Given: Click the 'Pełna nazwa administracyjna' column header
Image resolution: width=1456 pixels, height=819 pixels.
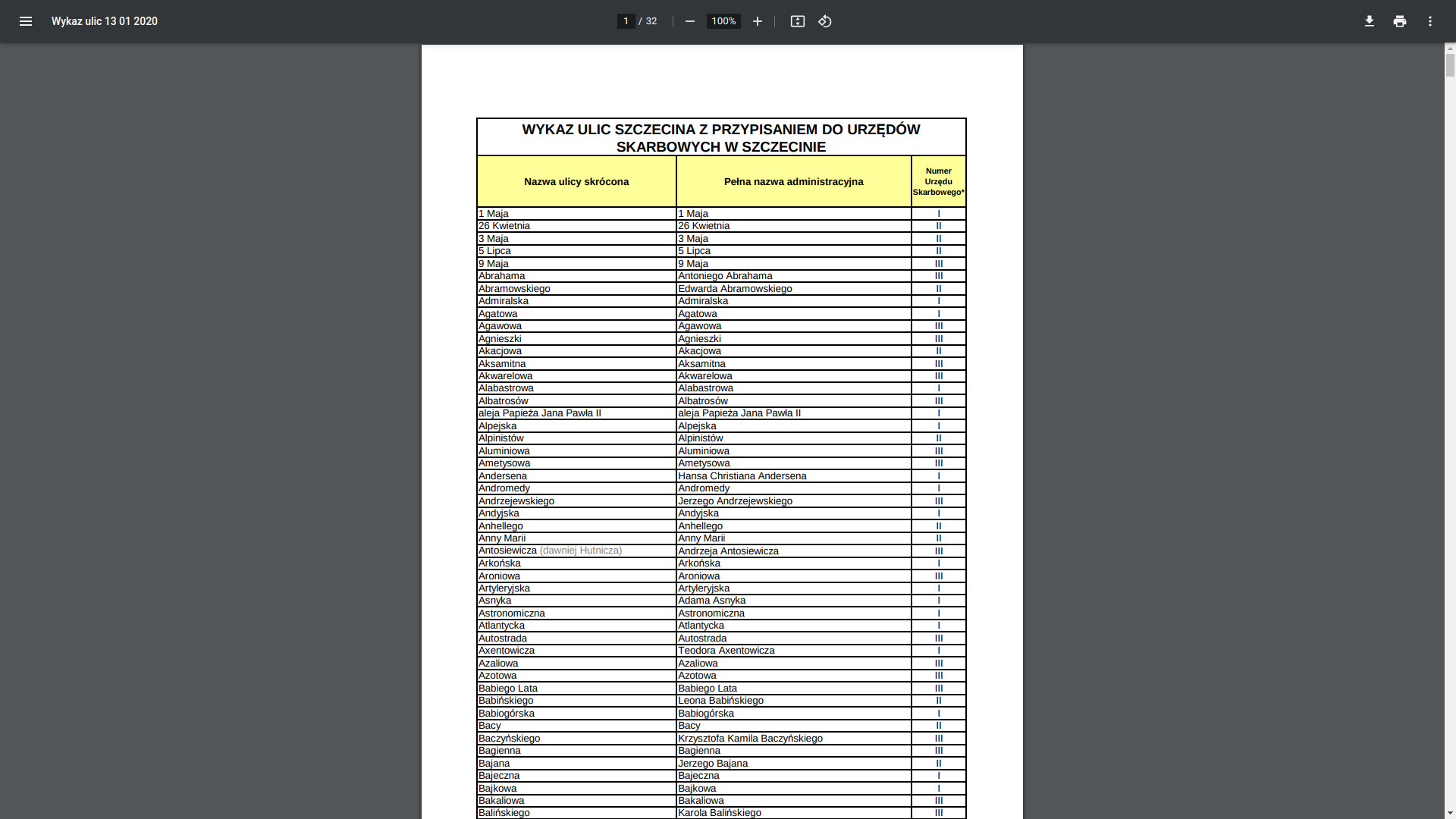Looking at the screenshot, I should pyautogui.click(x=794, y=181).
